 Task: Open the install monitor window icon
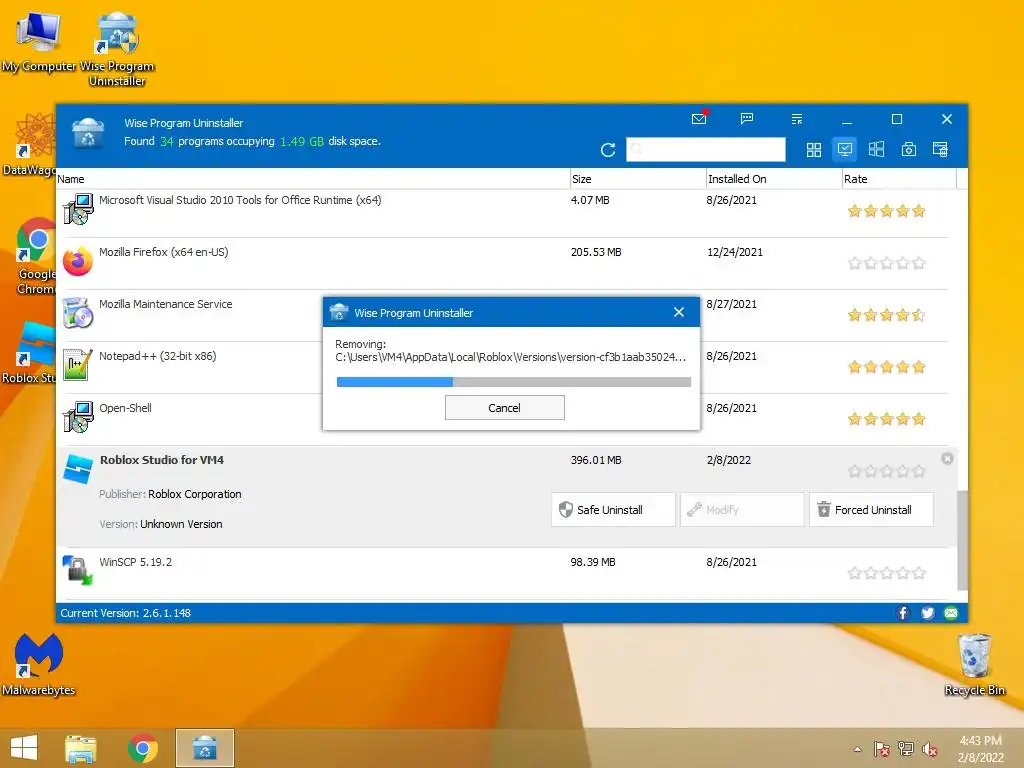[x=940, y=150]
